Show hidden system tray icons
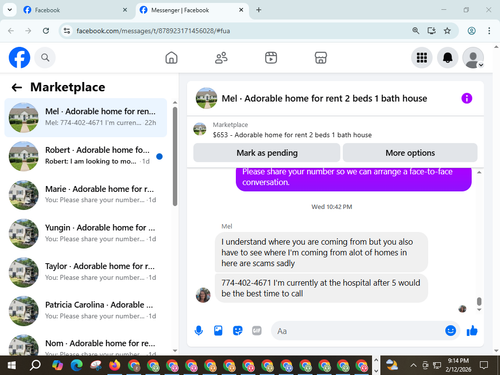Viewport: 500px width, 375px height. point(413,365)
